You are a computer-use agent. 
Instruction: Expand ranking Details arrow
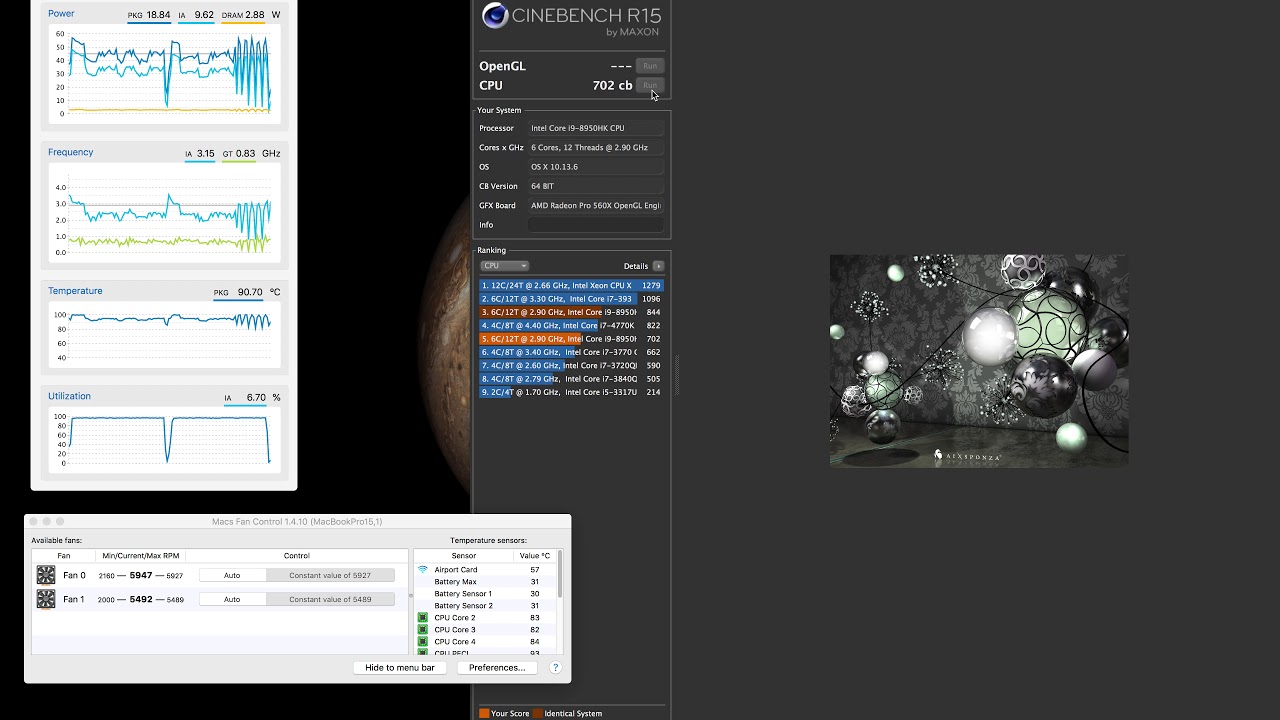coord(658,266)
